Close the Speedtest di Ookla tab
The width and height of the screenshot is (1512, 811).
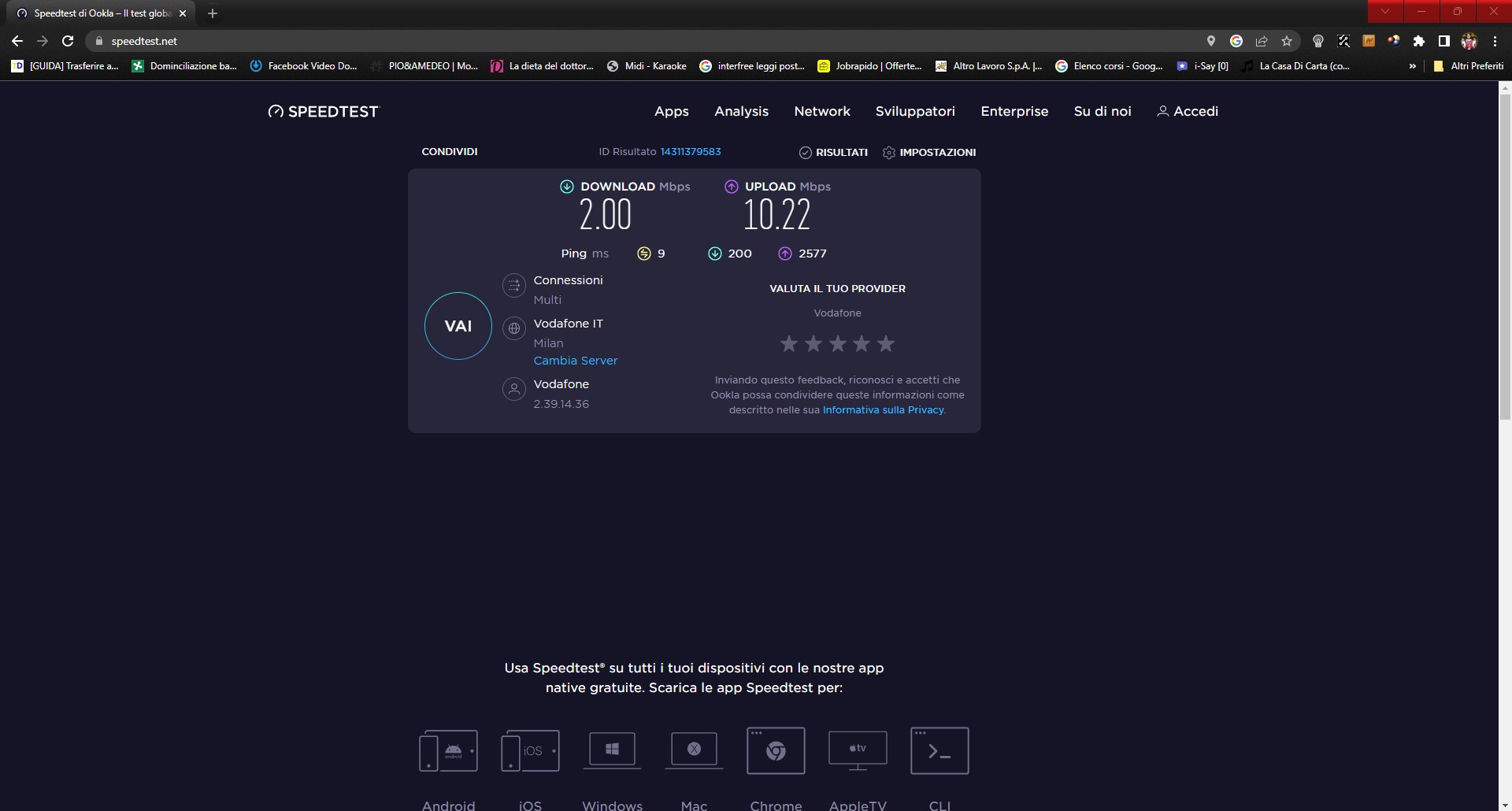click(x=183, y=13)
